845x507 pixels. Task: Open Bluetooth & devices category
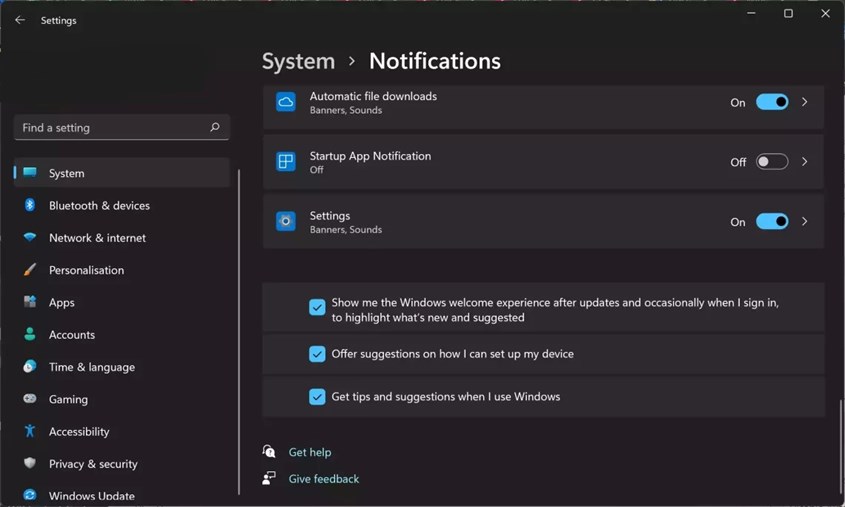click(x=122, y=205)
